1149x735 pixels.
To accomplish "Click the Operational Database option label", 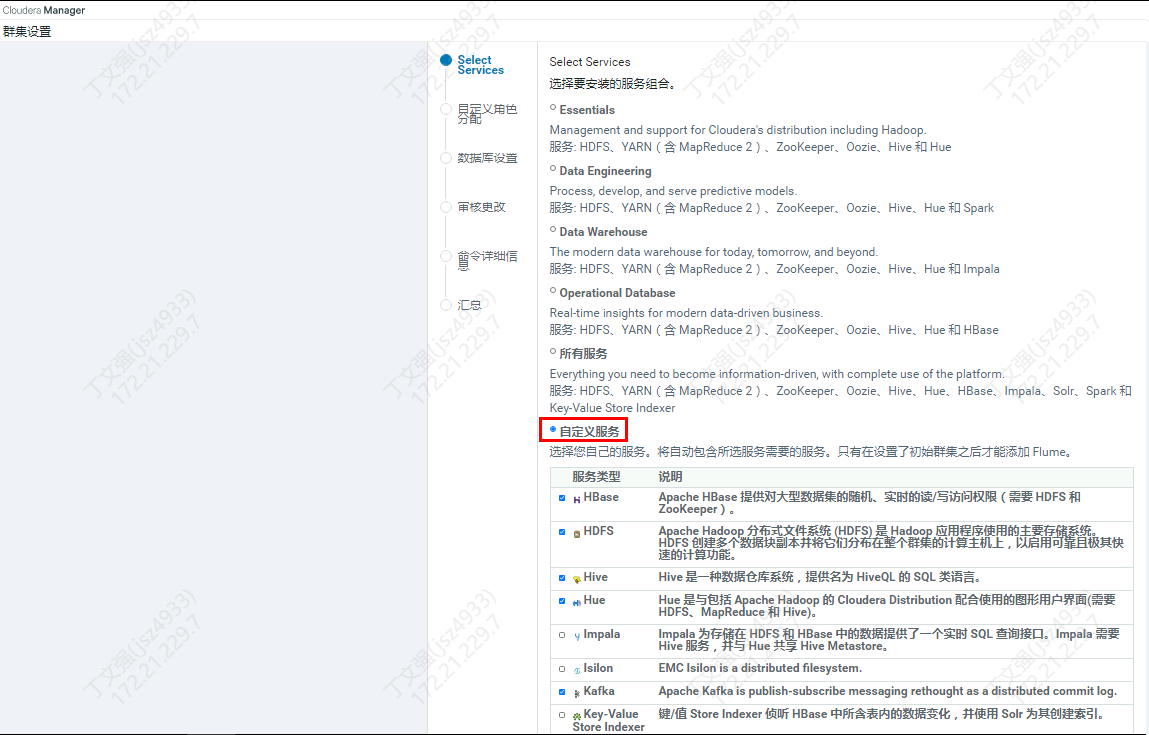I will click(x=617, y=292).
